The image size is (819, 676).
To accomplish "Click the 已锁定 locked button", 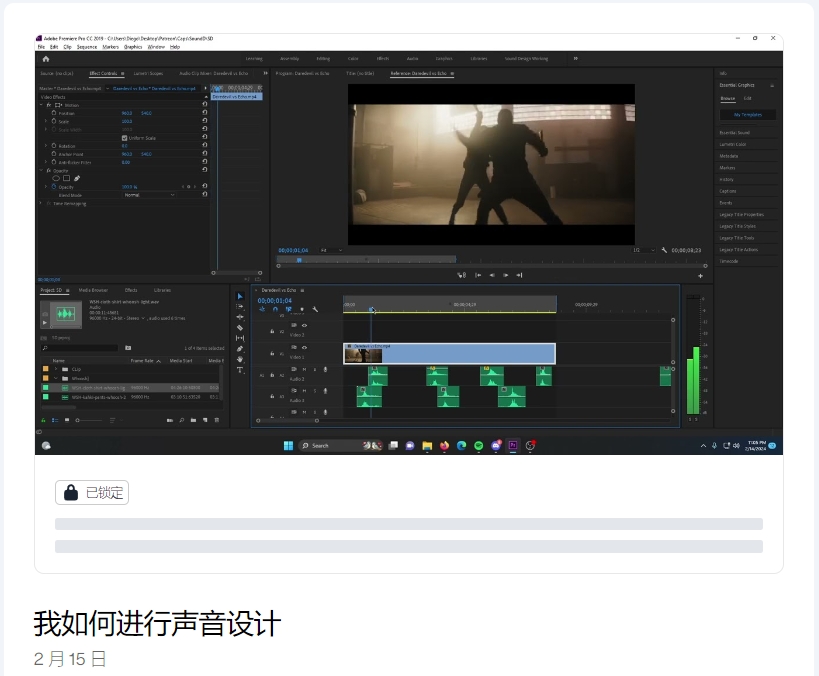I will 92,493.
